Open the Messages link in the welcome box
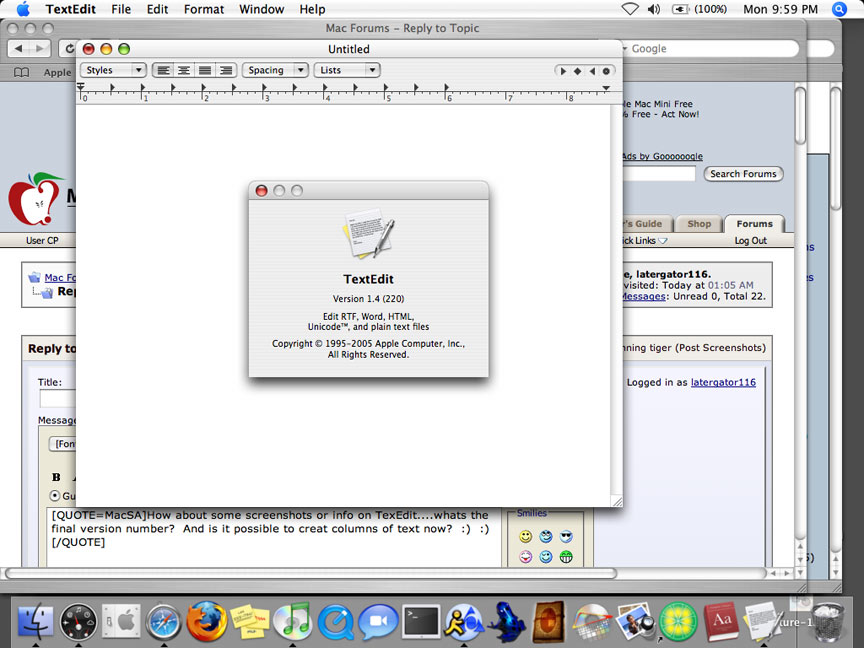 coord(643,296)
